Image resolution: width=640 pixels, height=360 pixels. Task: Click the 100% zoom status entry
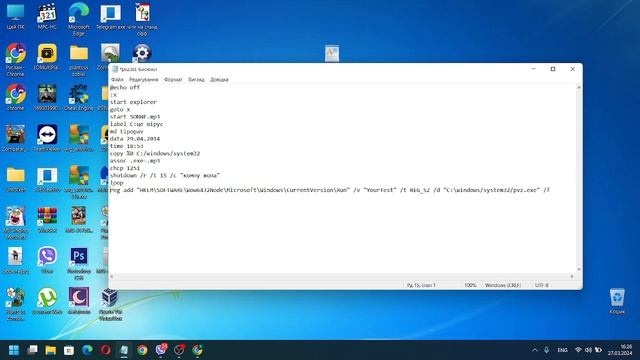470,285
